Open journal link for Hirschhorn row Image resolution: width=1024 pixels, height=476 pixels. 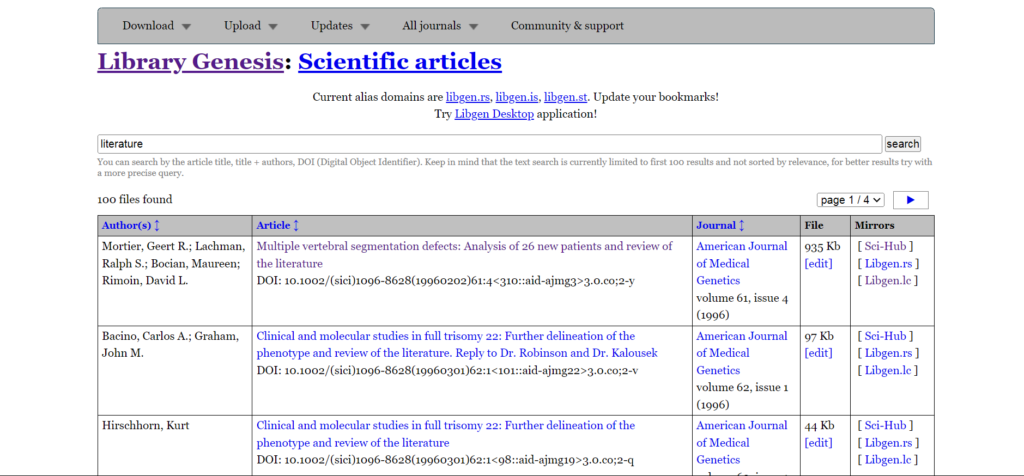click(742, 442)
